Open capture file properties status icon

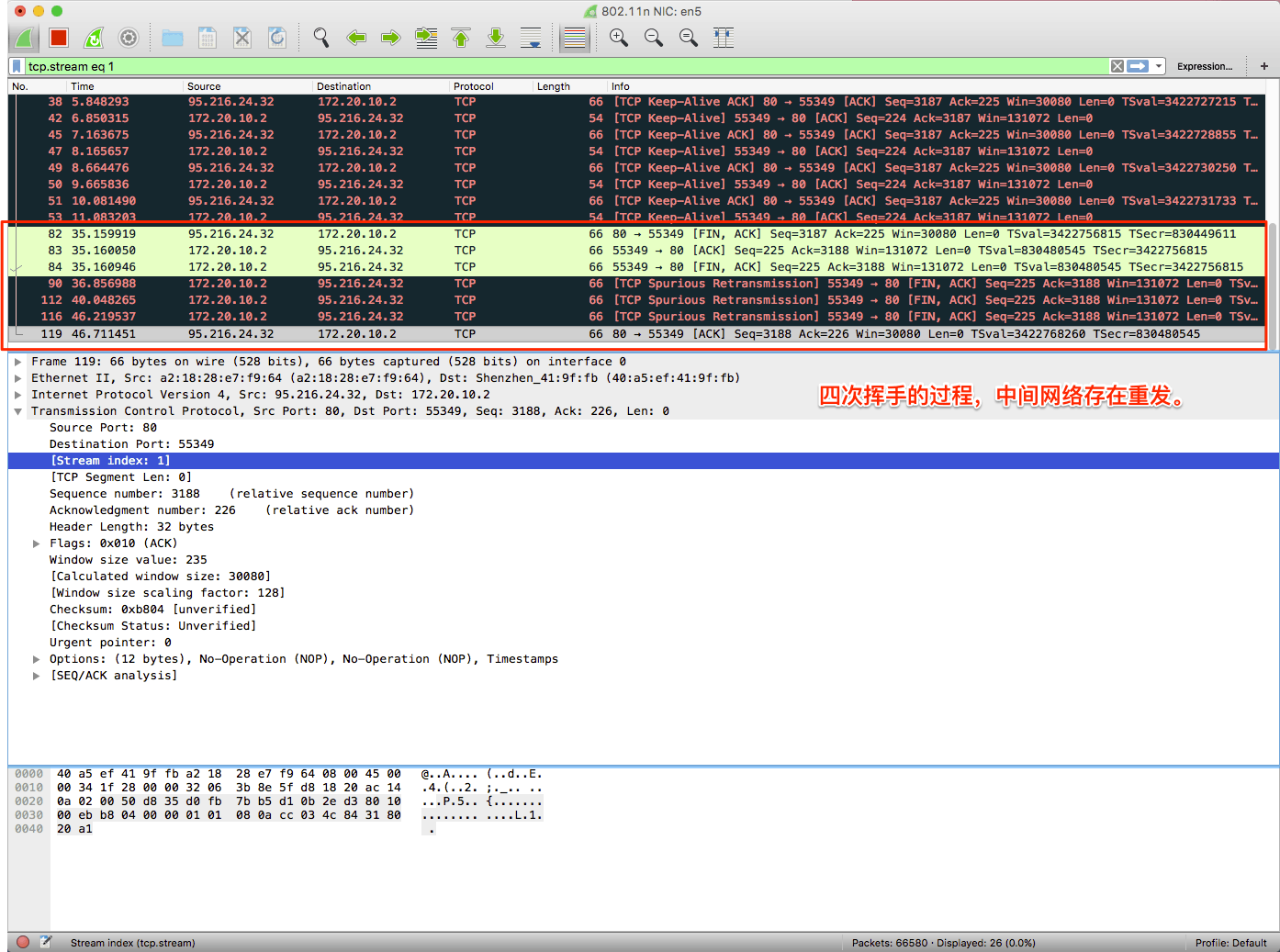click(46, 942)
